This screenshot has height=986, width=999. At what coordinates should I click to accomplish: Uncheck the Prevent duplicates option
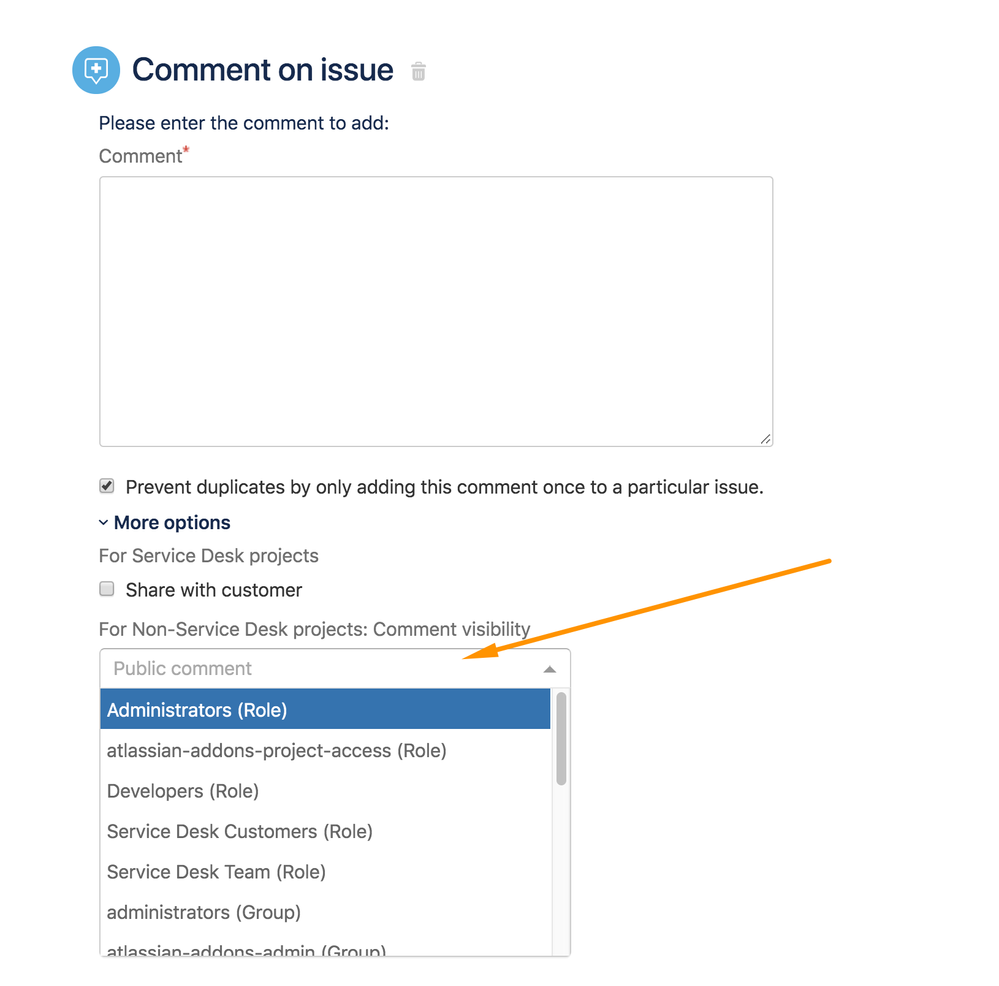coord(106,486)
